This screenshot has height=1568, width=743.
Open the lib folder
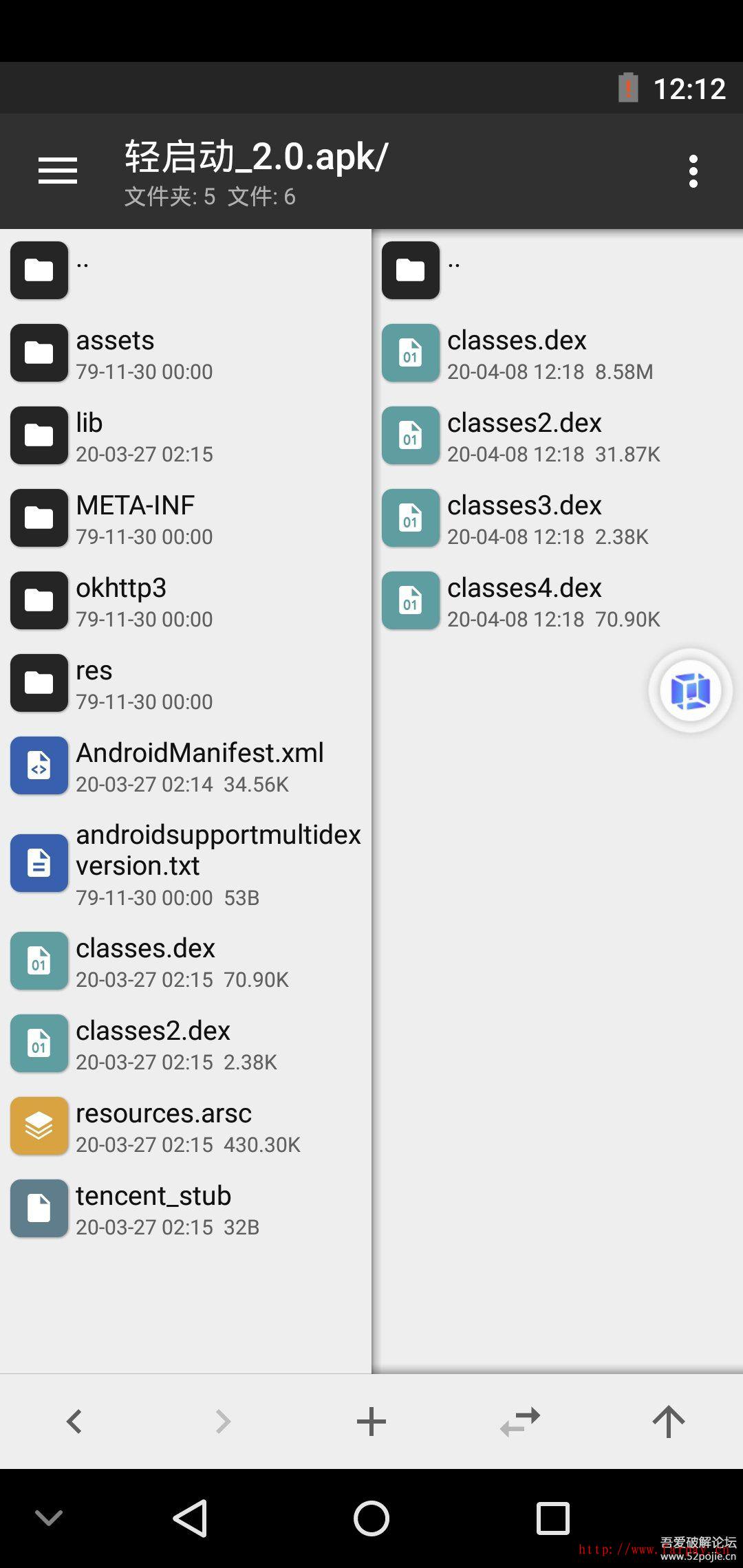click(89, 435)
